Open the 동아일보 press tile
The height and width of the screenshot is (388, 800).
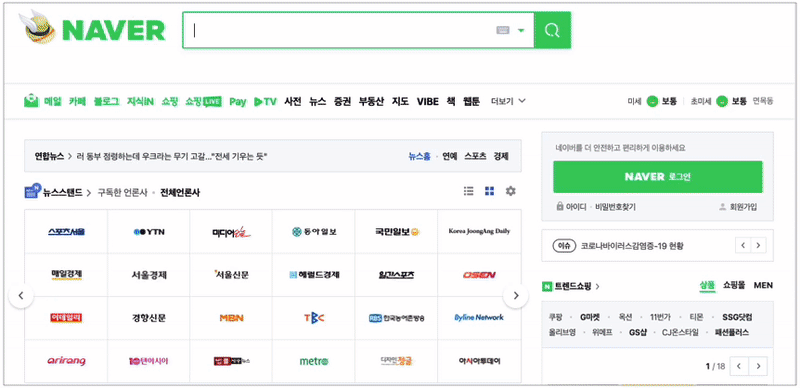click(x=314, y=232)
